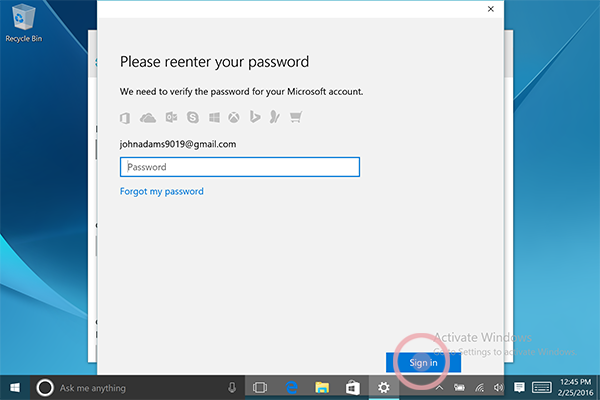Click the Cortana circle icon
This screenshot has width=600, height=400.
45,388
